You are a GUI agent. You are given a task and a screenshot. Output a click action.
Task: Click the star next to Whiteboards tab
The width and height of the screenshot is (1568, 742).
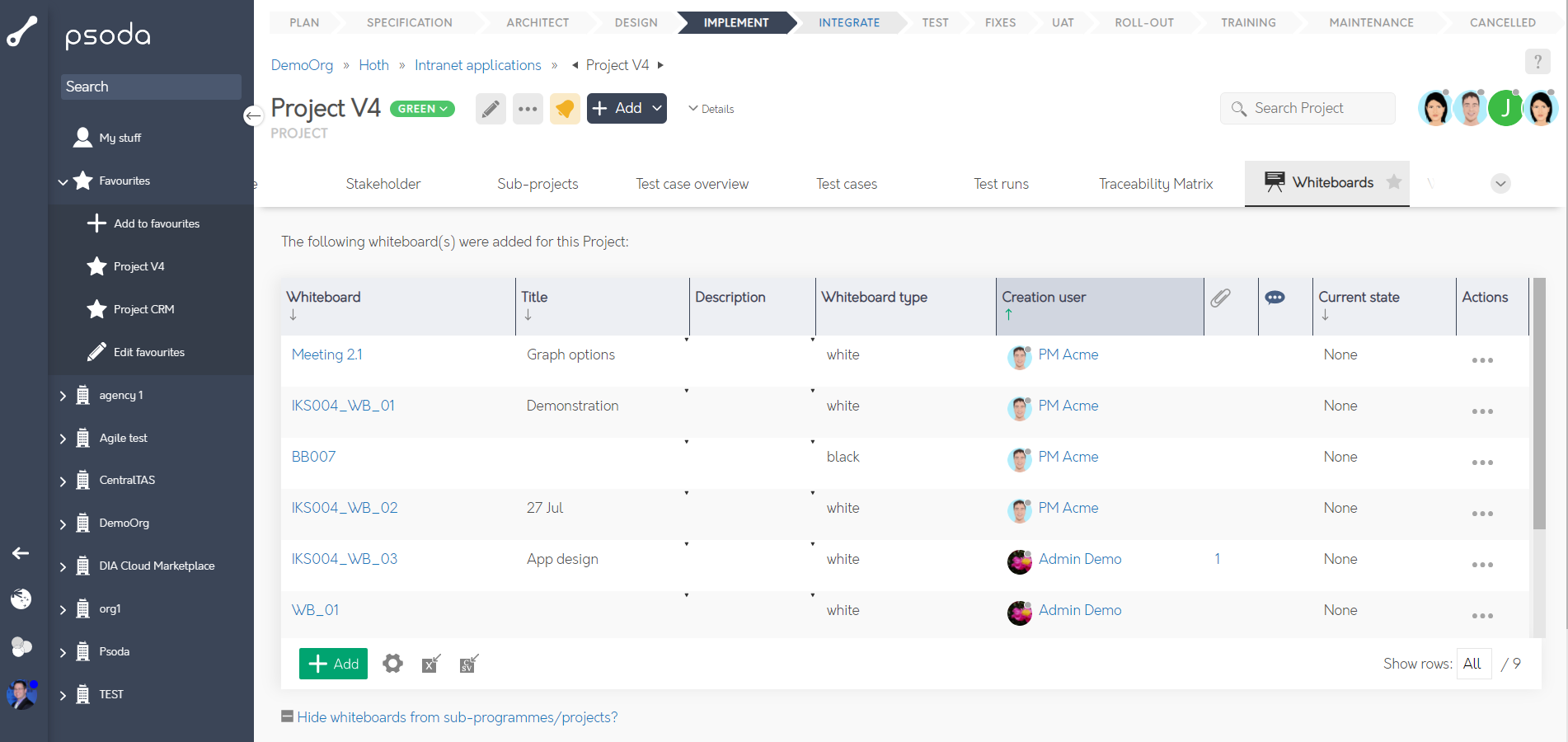point(1394,183)
